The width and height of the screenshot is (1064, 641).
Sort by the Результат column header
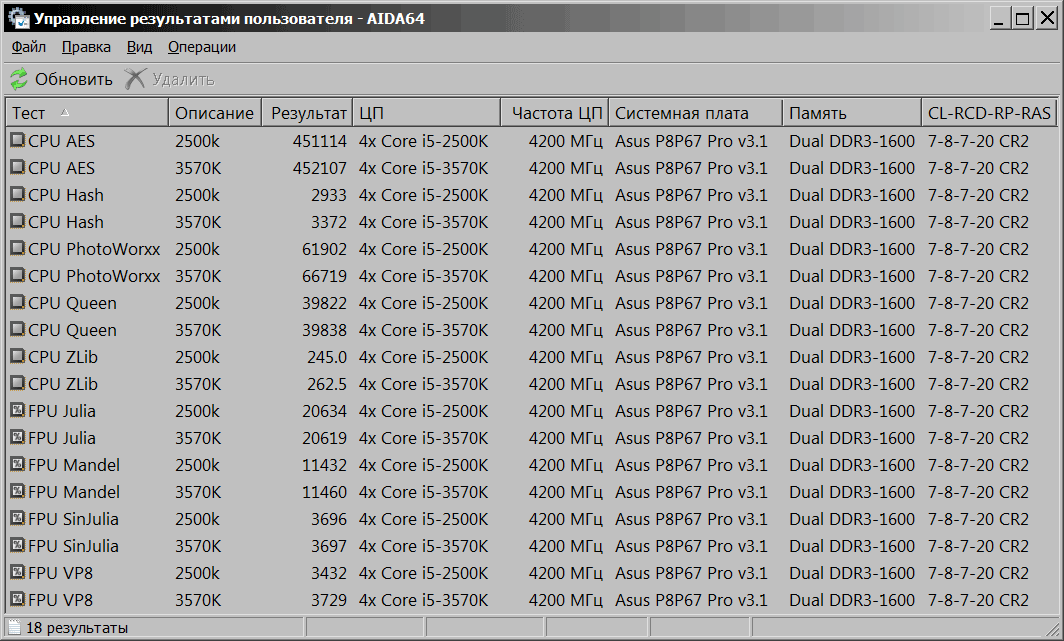click(309, 113)
